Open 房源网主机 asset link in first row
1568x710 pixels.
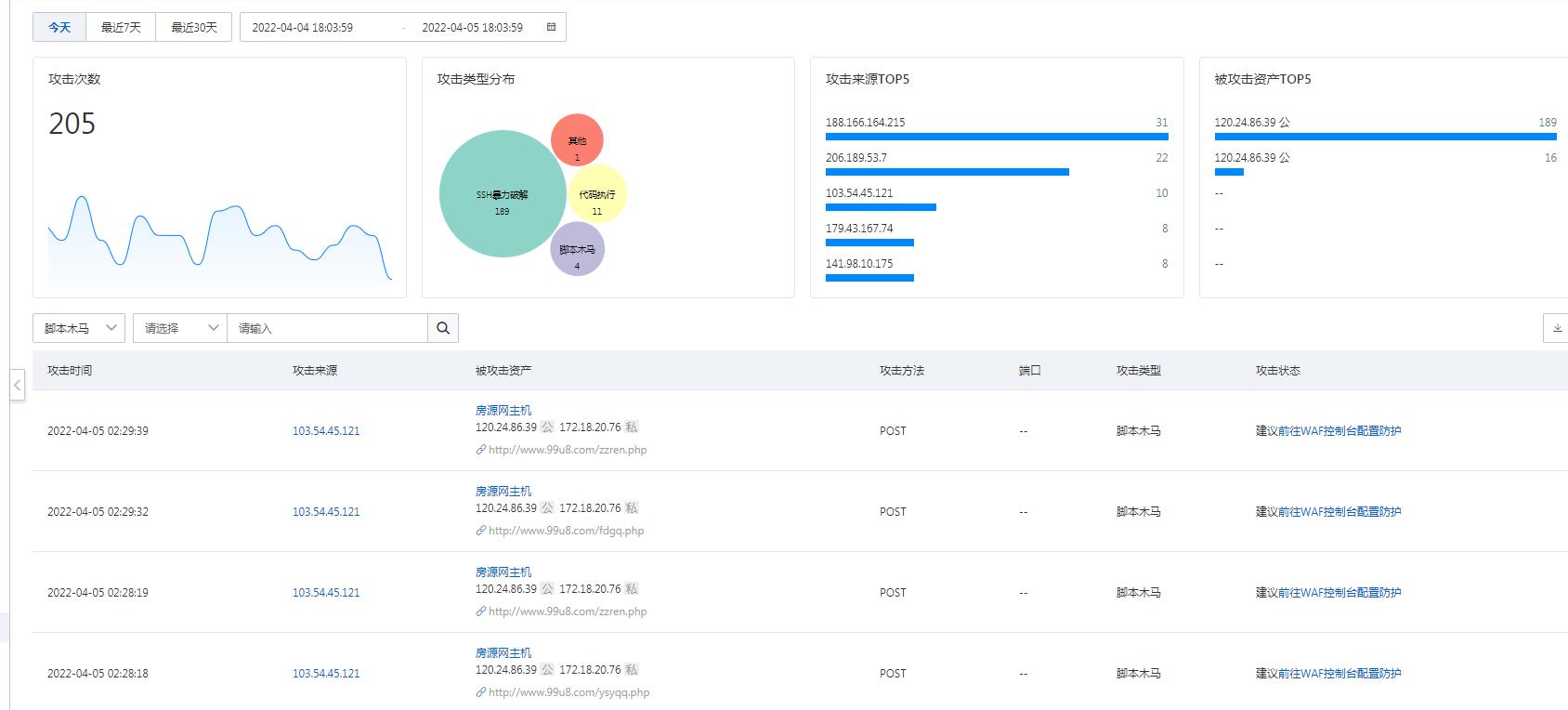click(x=503, y=410)
